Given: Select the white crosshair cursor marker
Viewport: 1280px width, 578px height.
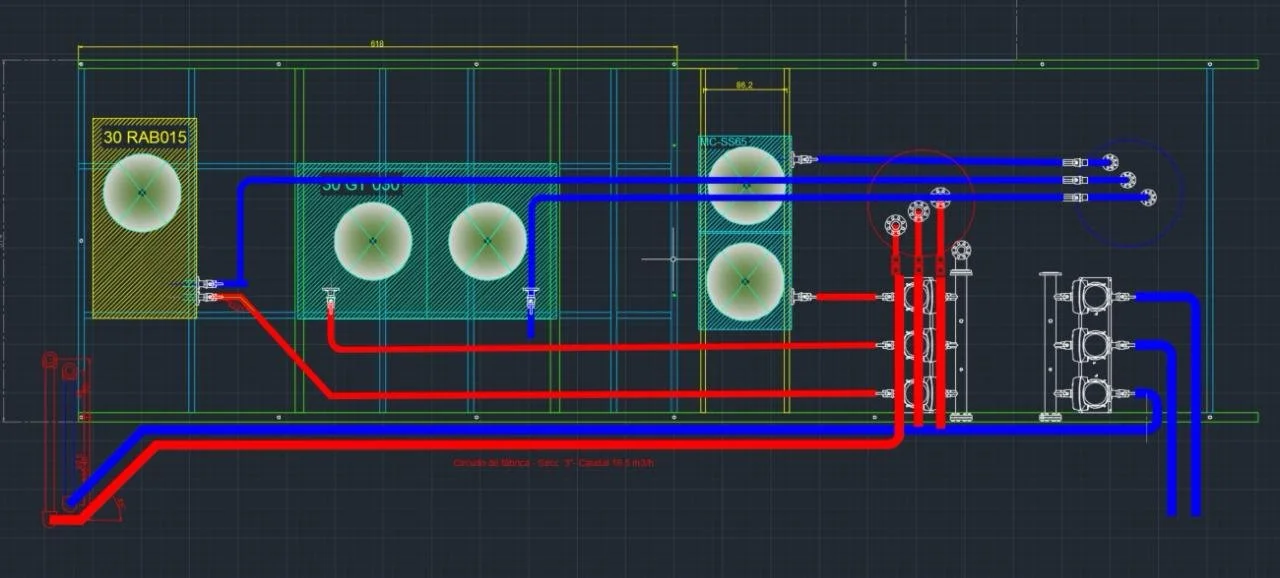Looking at the screenshot, I should click(x=673, y=259).
